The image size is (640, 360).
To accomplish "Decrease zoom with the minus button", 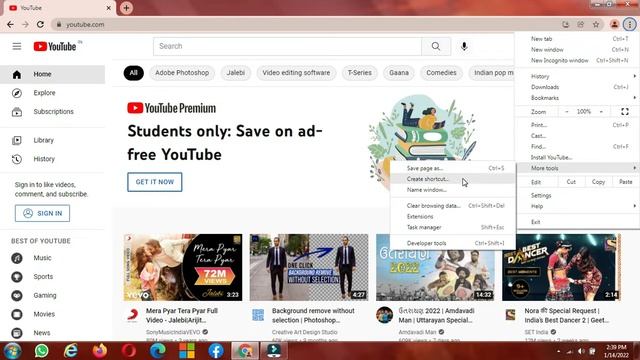I will tap(567, 111).
